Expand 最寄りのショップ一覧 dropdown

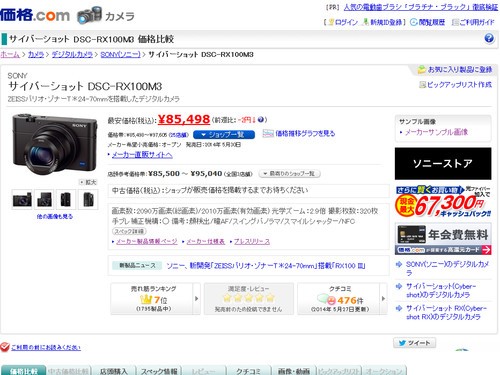[x=290, y=174]
